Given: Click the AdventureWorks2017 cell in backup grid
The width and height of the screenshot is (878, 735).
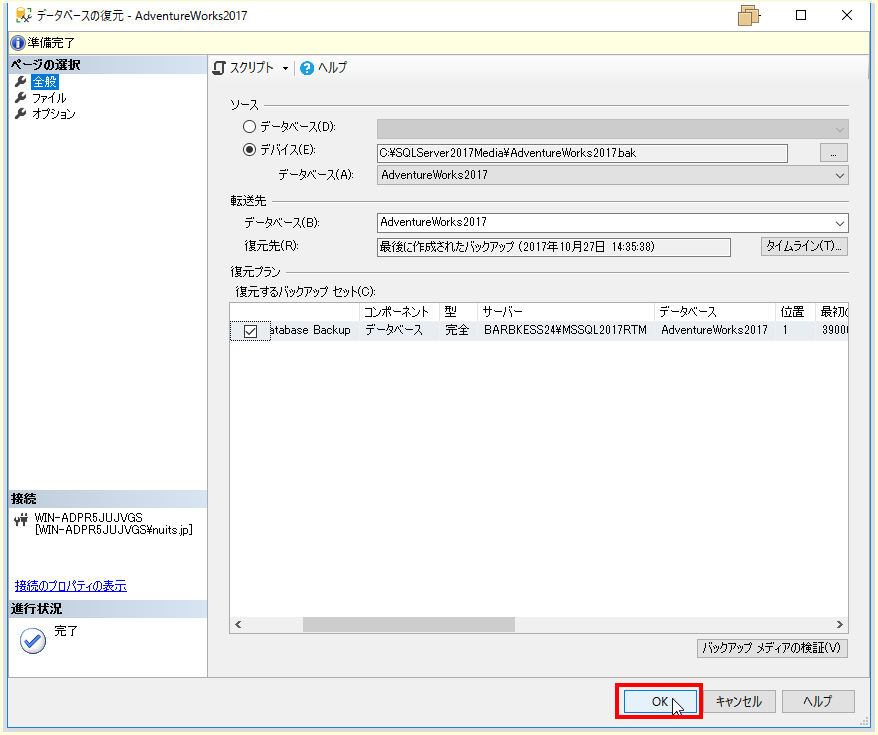Looking at the screenshot, I should click(x=714, y=330).
